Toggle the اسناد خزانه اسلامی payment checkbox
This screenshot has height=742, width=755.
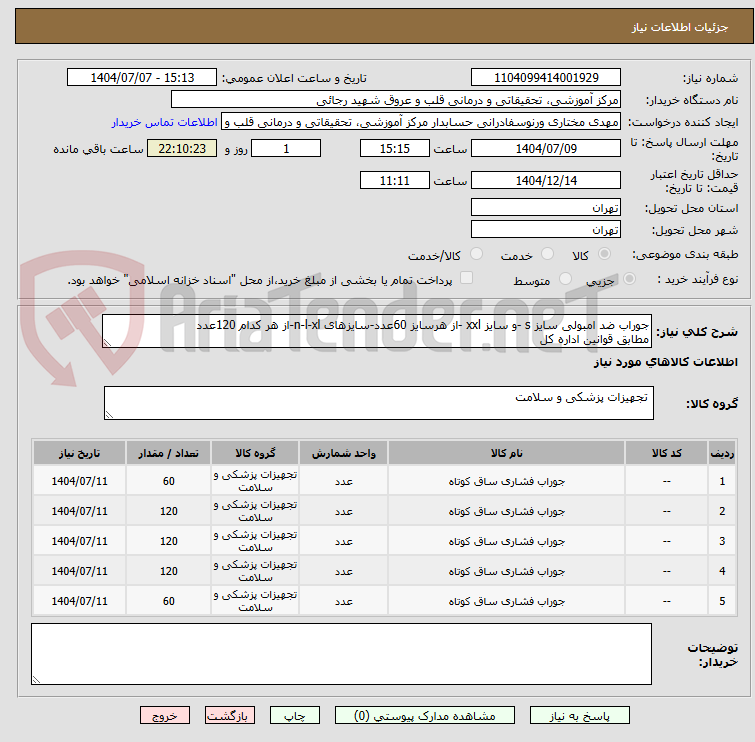[x=466, y=279]
